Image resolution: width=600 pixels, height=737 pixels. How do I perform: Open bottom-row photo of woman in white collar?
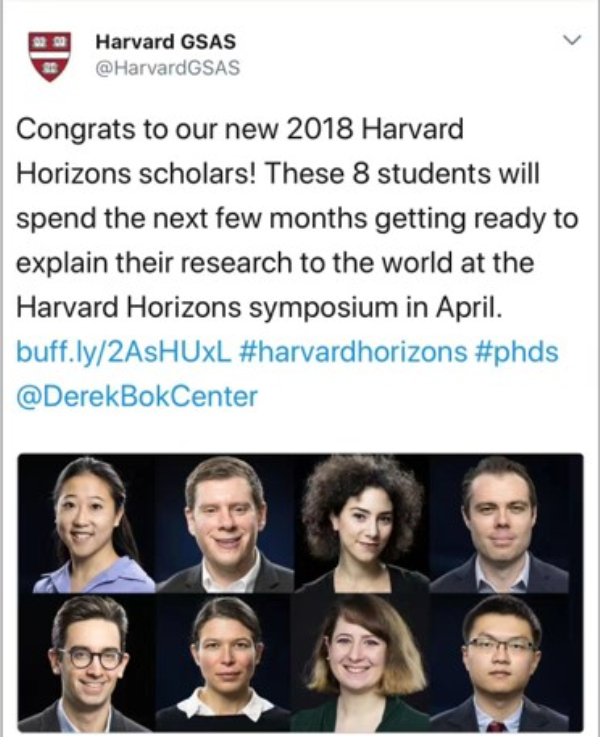click(225, 662)
